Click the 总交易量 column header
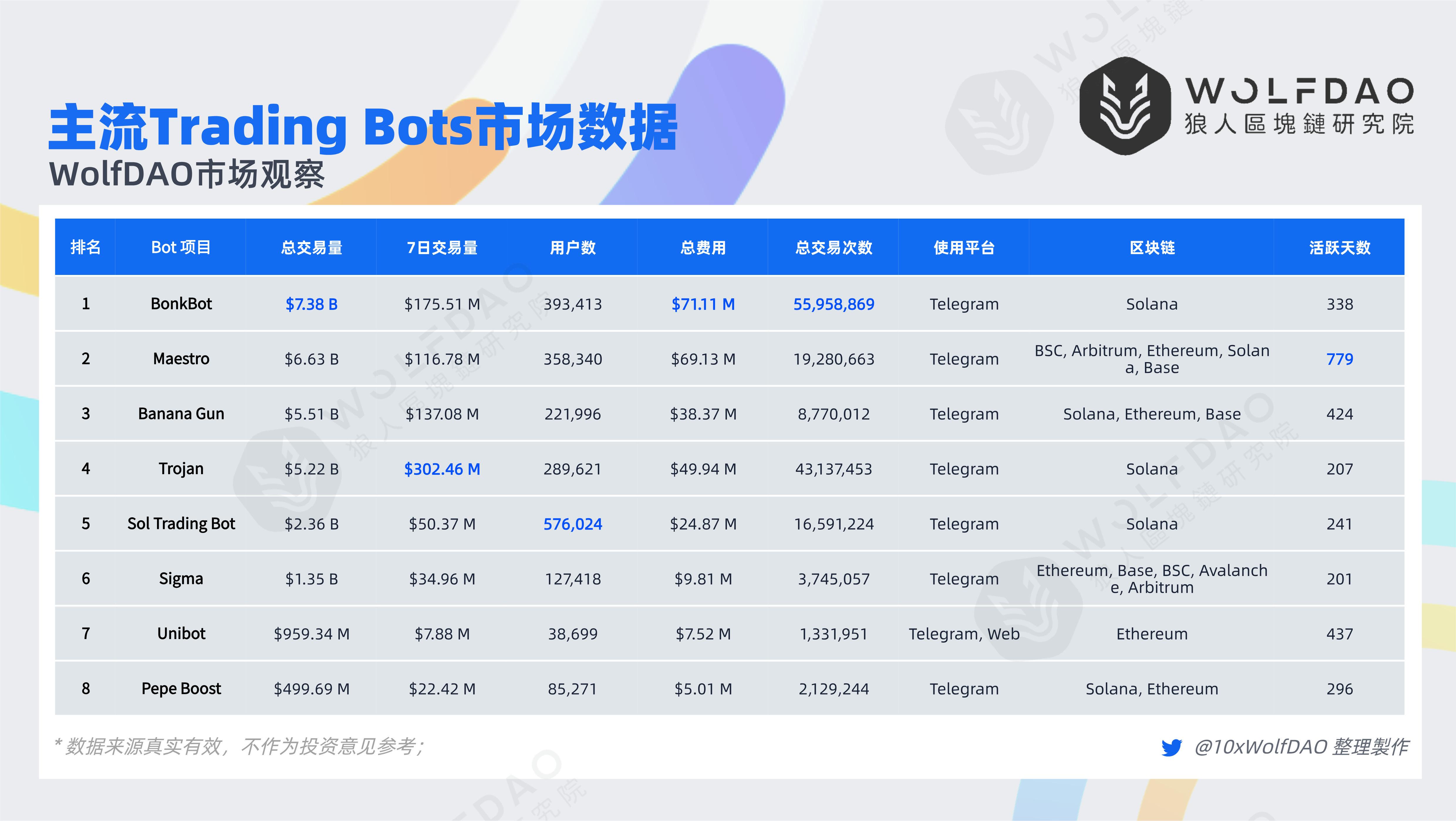 (311, 247)
